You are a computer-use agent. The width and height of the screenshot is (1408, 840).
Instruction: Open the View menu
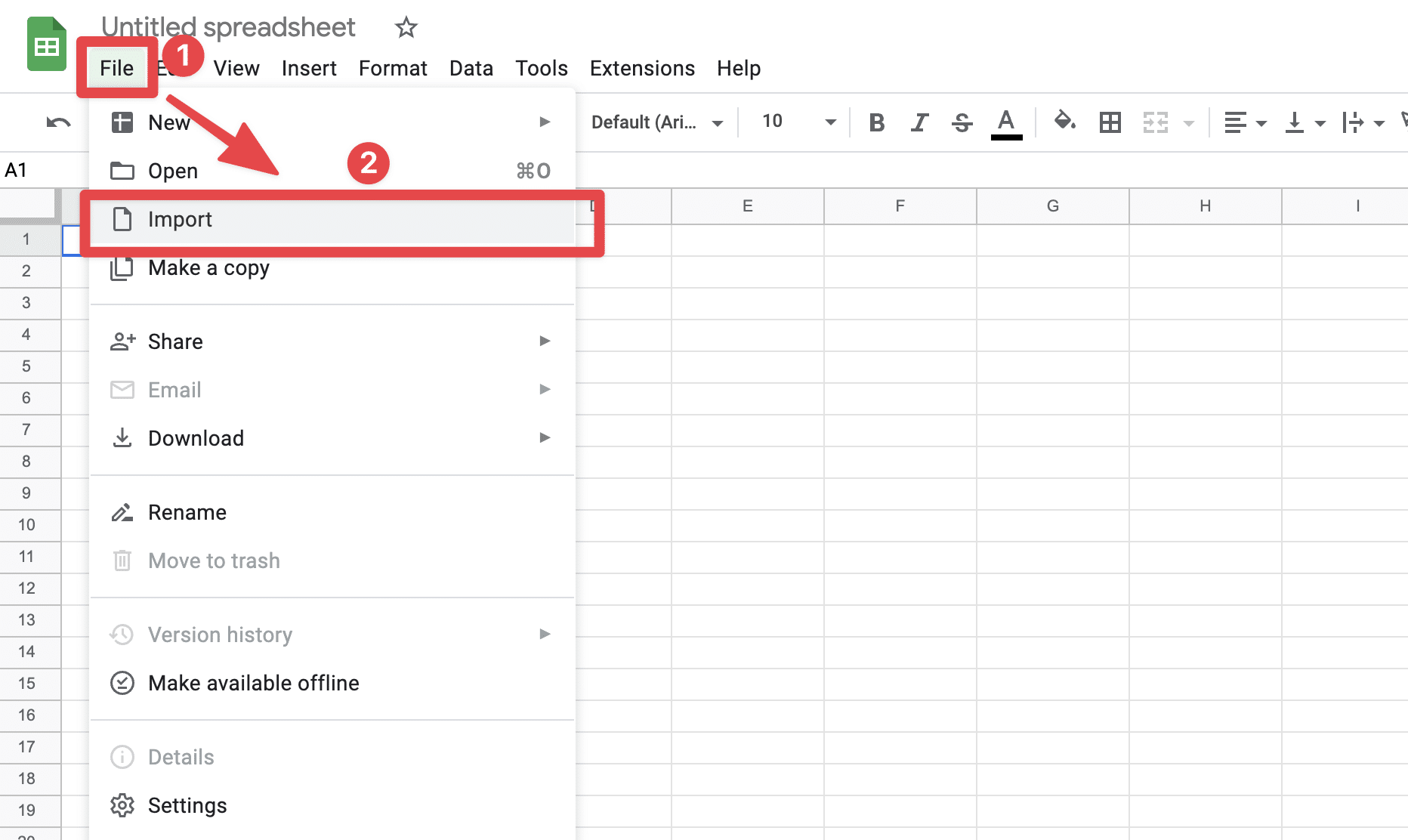click(236, 68)
